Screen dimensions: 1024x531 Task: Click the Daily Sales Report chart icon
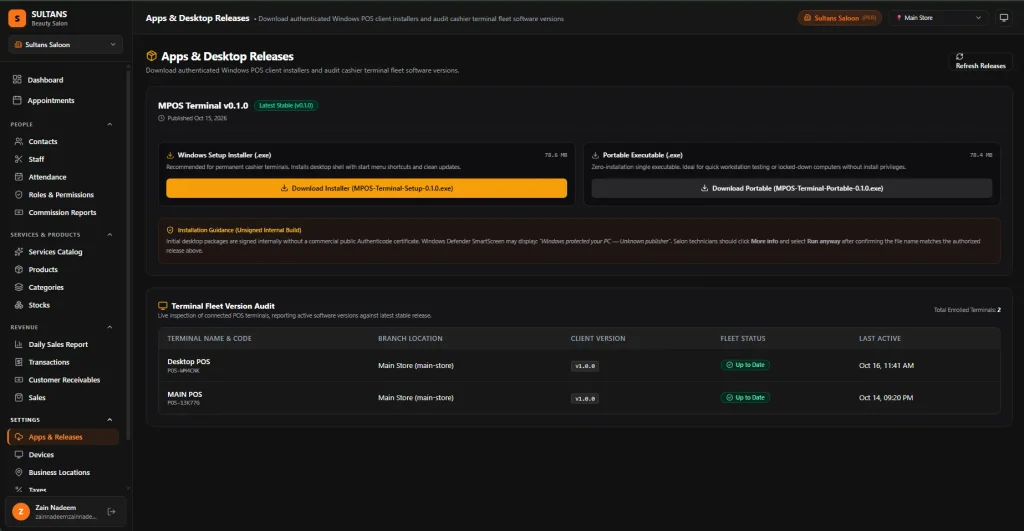(x=18, y=344)
